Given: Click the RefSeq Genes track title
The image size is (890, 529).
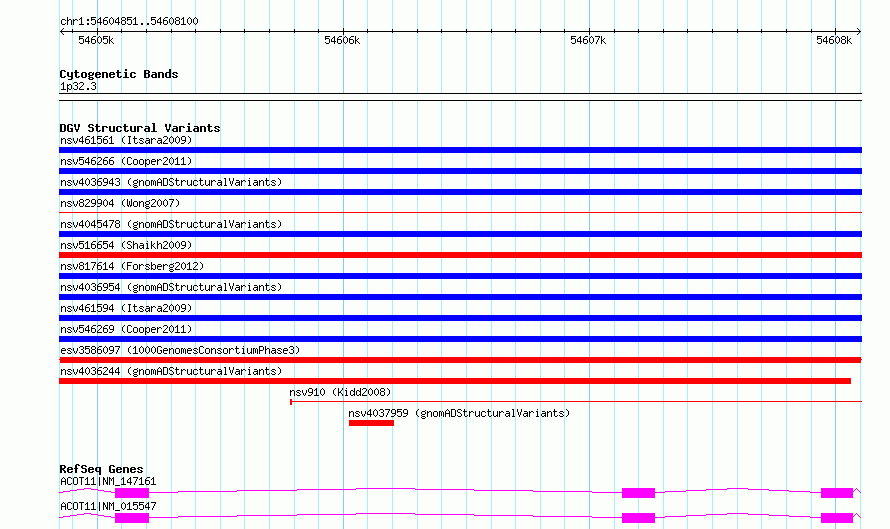Looking at the screenshot, I should [101, 469].
